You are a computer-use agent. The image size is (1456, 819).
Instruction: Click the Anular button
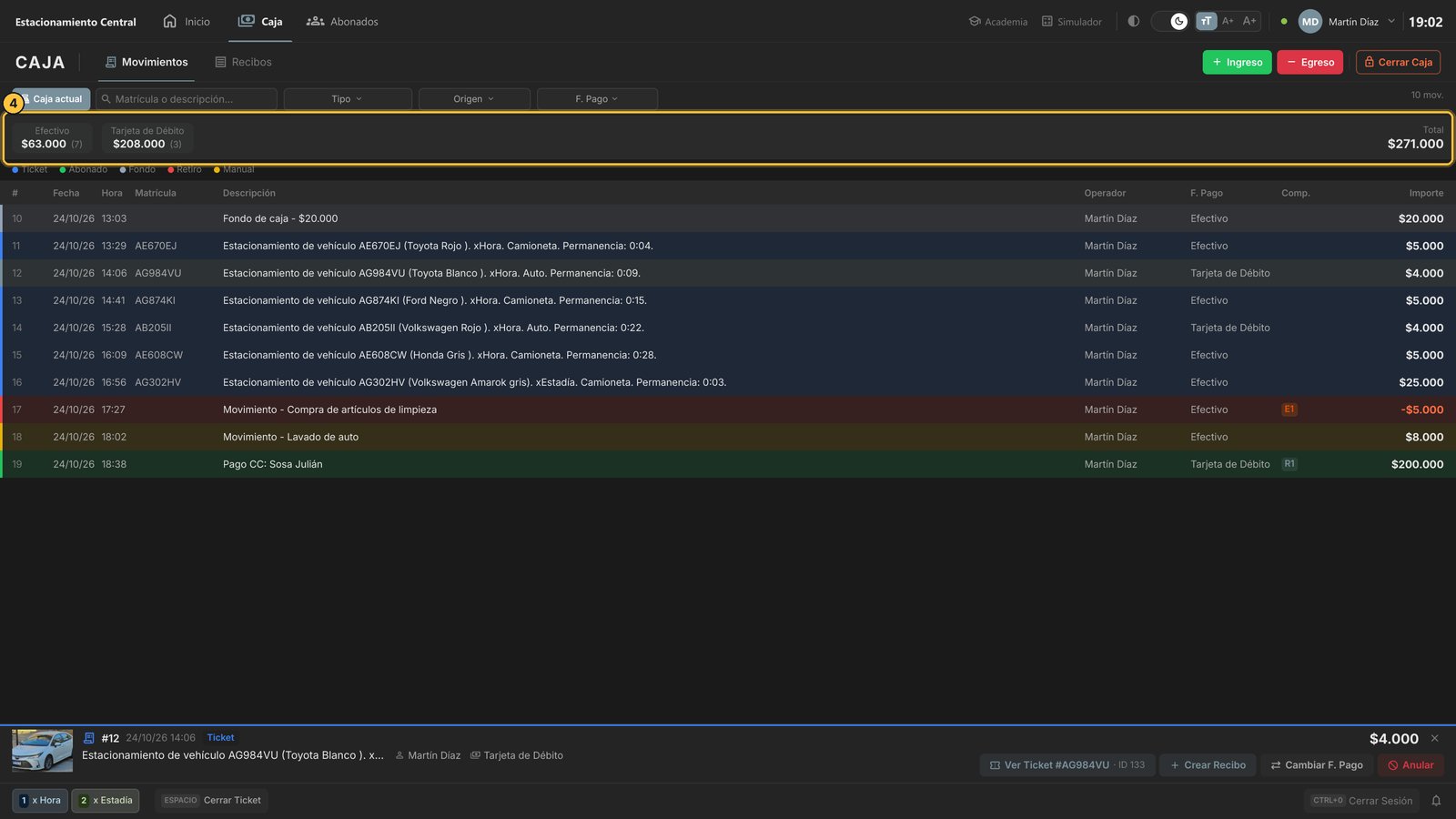[x=1410, y=765]
